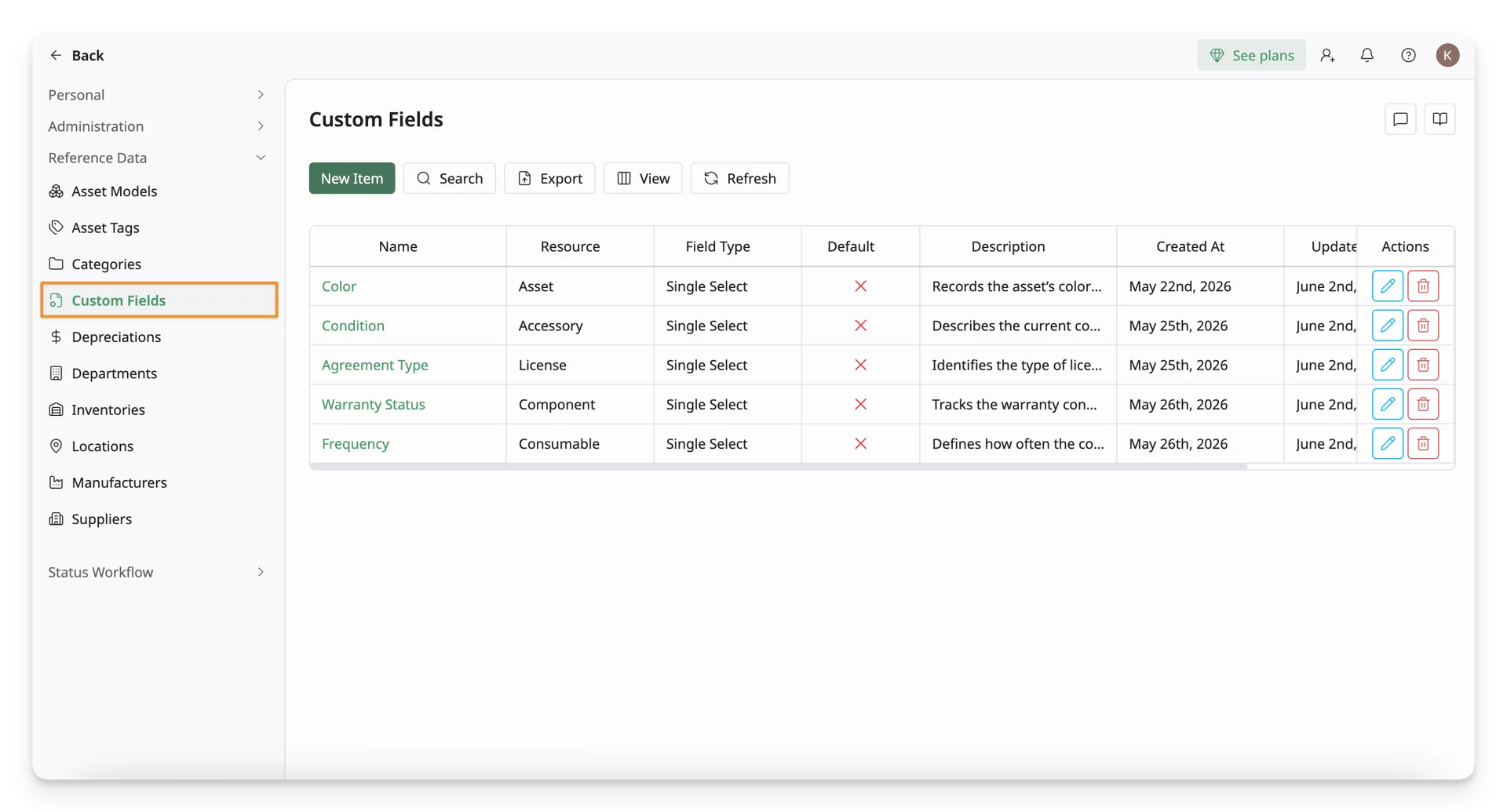The height and width of the screenshot is (812, 1507).
Task: Open the Frequency field link
Action: 356,443
